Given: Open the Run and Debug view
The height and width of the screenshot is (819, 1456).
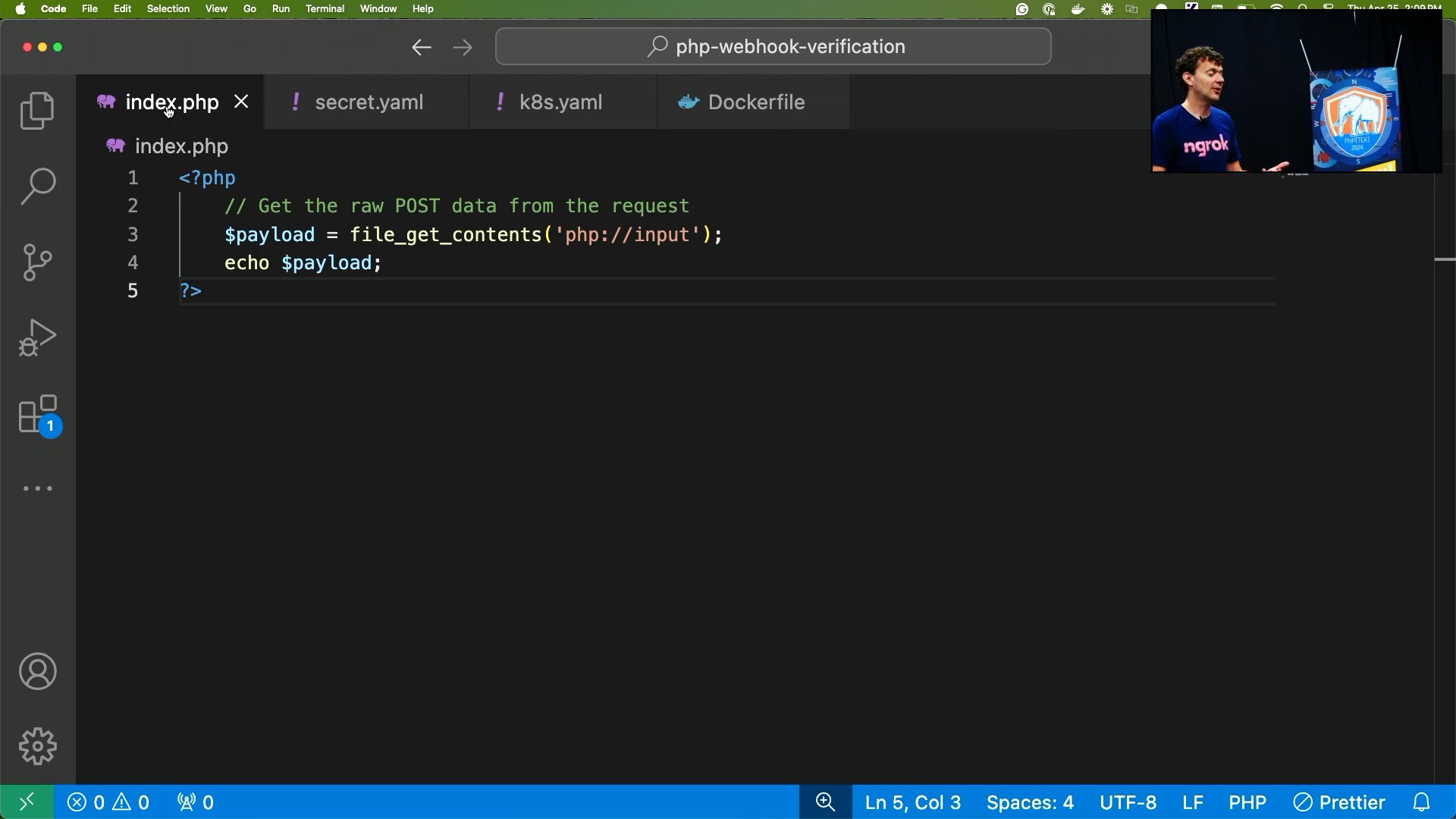Looking at the screenshot, I should pos(37,338).
